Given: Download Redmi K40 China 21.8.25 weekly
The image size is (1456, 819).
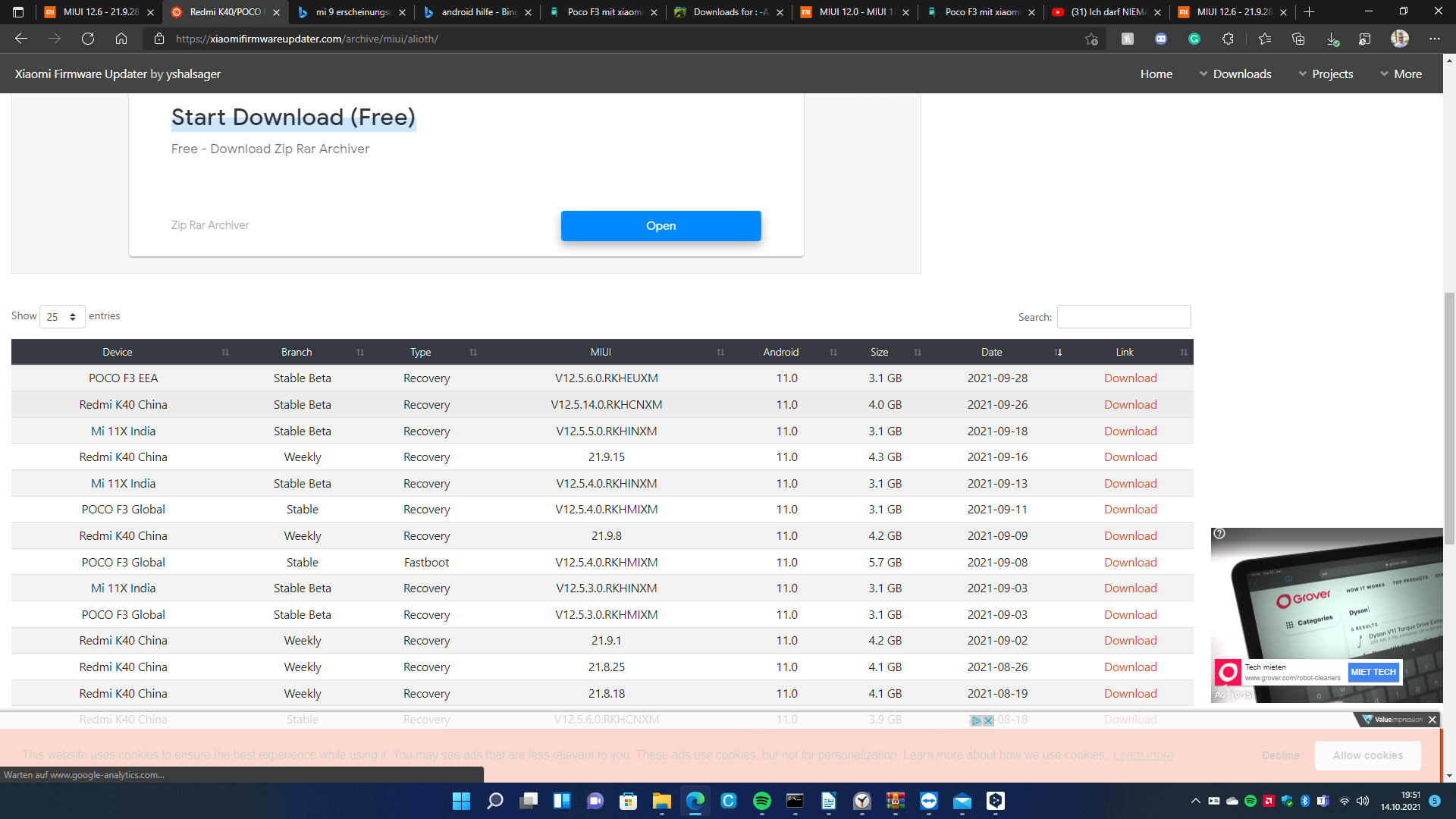Looking at the screenshot, I should (1130, 667).
